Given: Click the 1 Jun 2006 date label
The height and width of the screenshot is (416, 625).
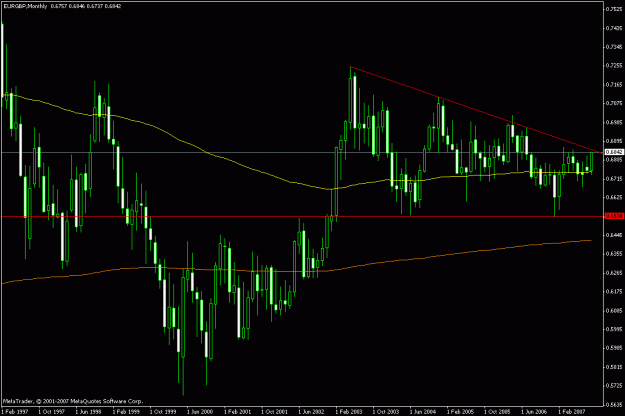Looking at the screenshot, I should tap(535, 412).
